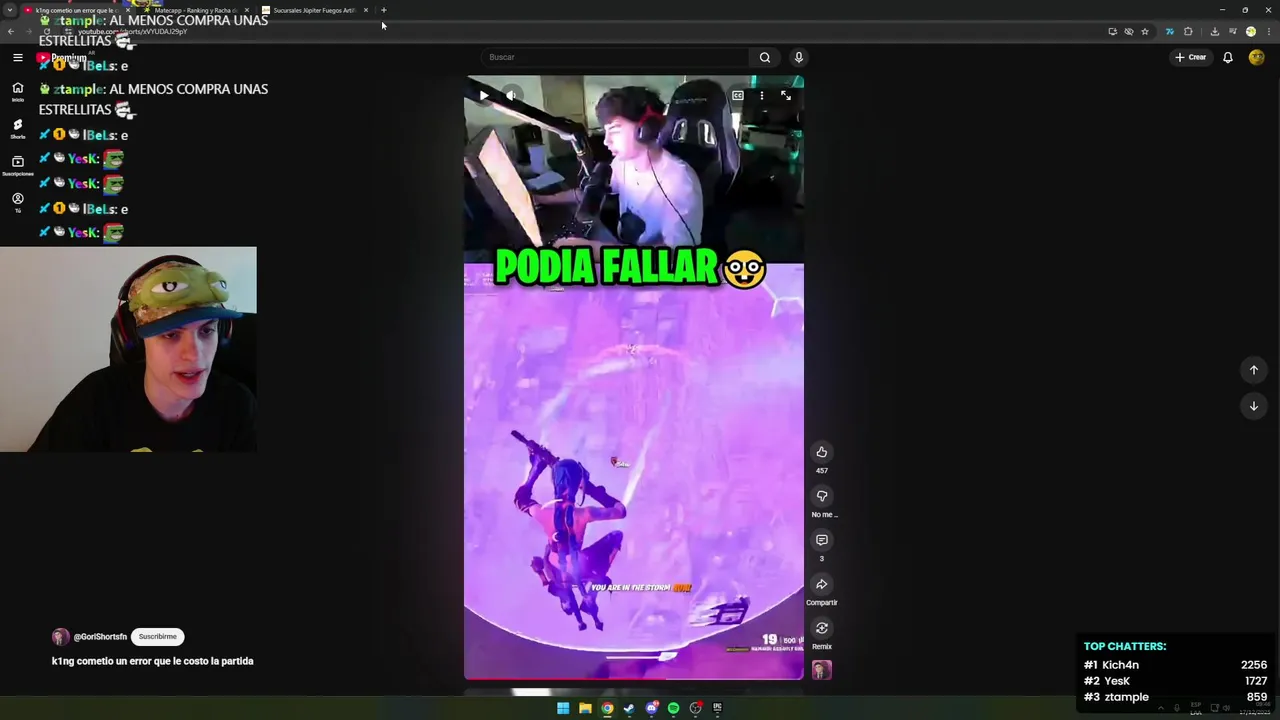Open File Explorer from taskbar

pos(585,708)
